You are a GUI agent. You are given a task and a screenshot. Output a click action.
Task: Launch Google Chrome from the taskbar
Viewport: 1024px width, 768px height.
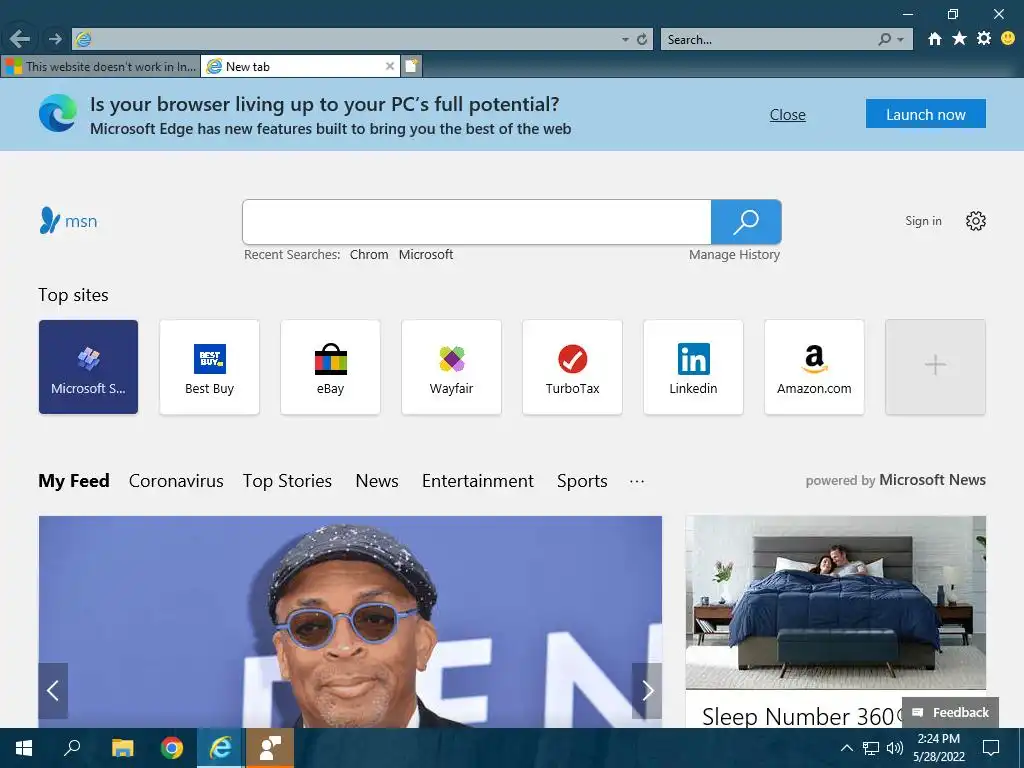(x=172, y=748)
